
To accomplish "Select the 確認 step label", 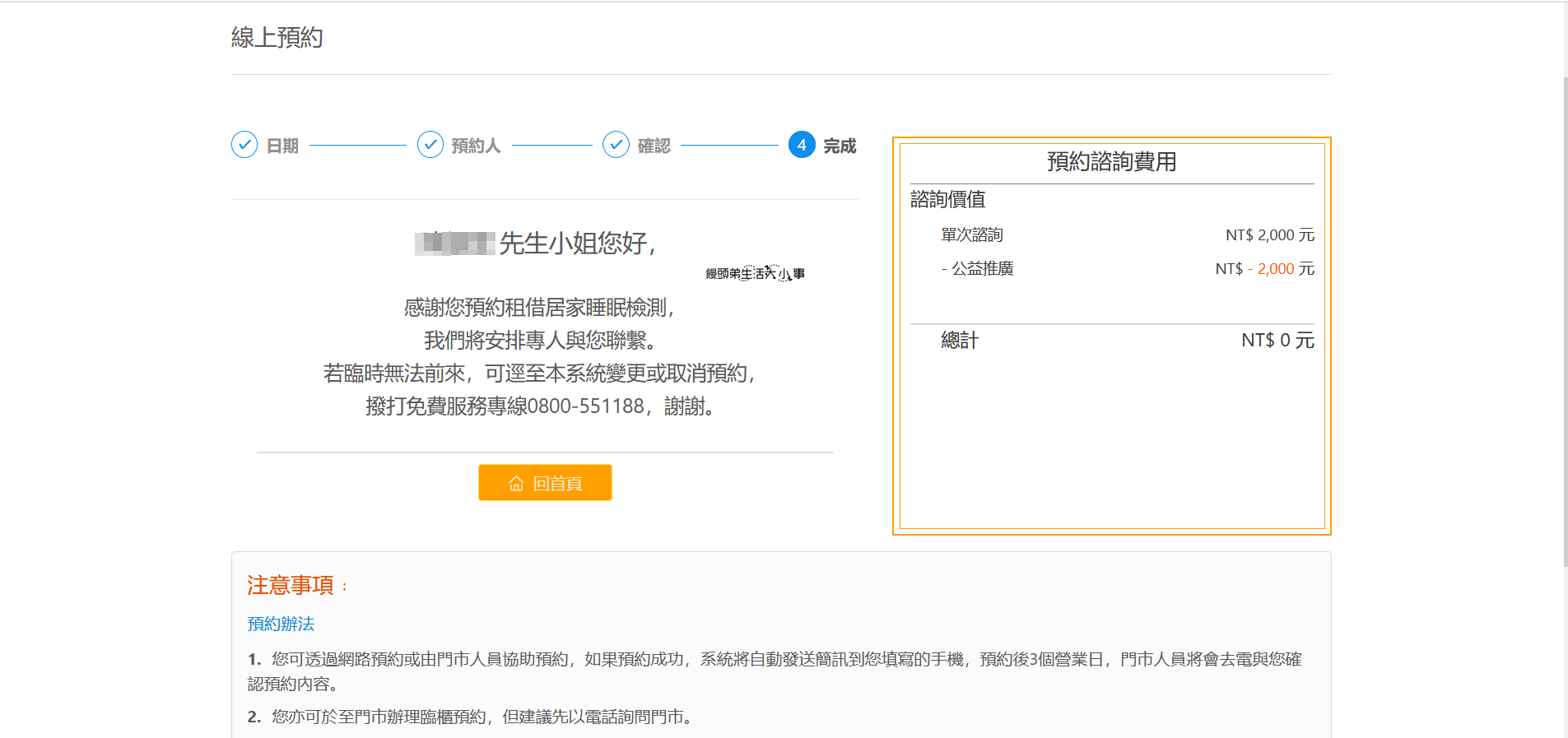I will point(654,146).
